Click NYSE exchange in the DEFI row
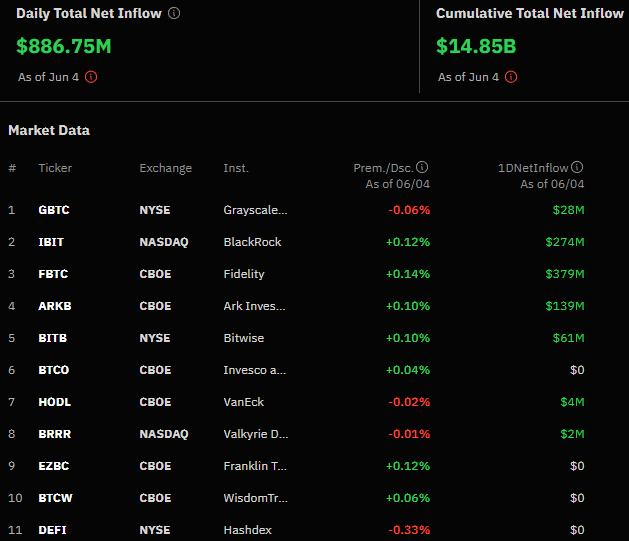The height and width of the screenshot is (541, 629). (x=155, y=530)
